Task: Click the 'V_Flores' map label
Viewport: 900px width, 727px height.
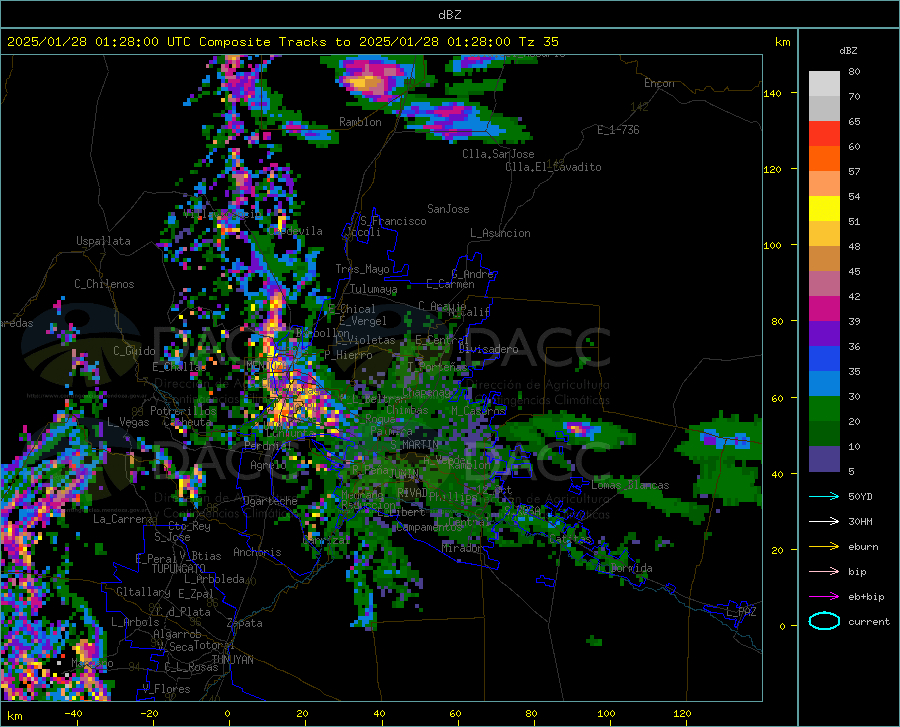Action: (166, 689)
